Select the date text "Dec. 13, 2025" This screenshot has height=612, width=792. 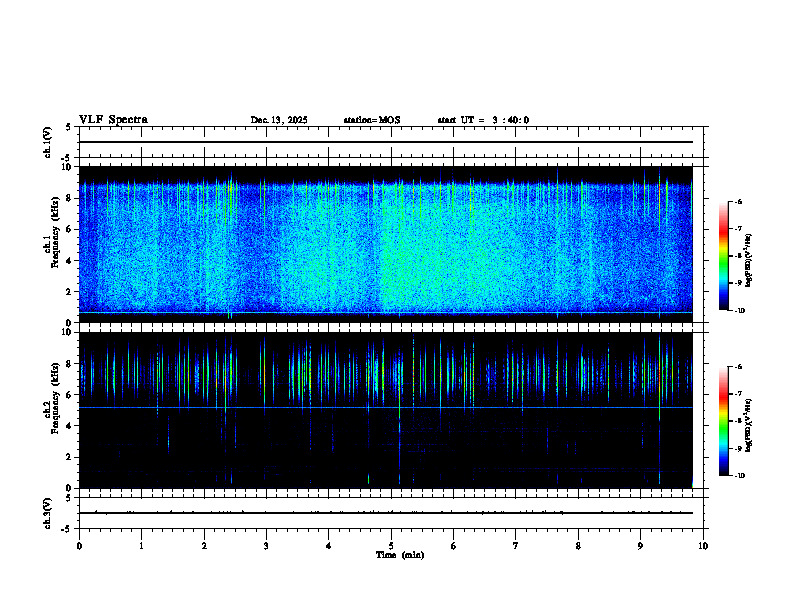click(x=279, y=120)
